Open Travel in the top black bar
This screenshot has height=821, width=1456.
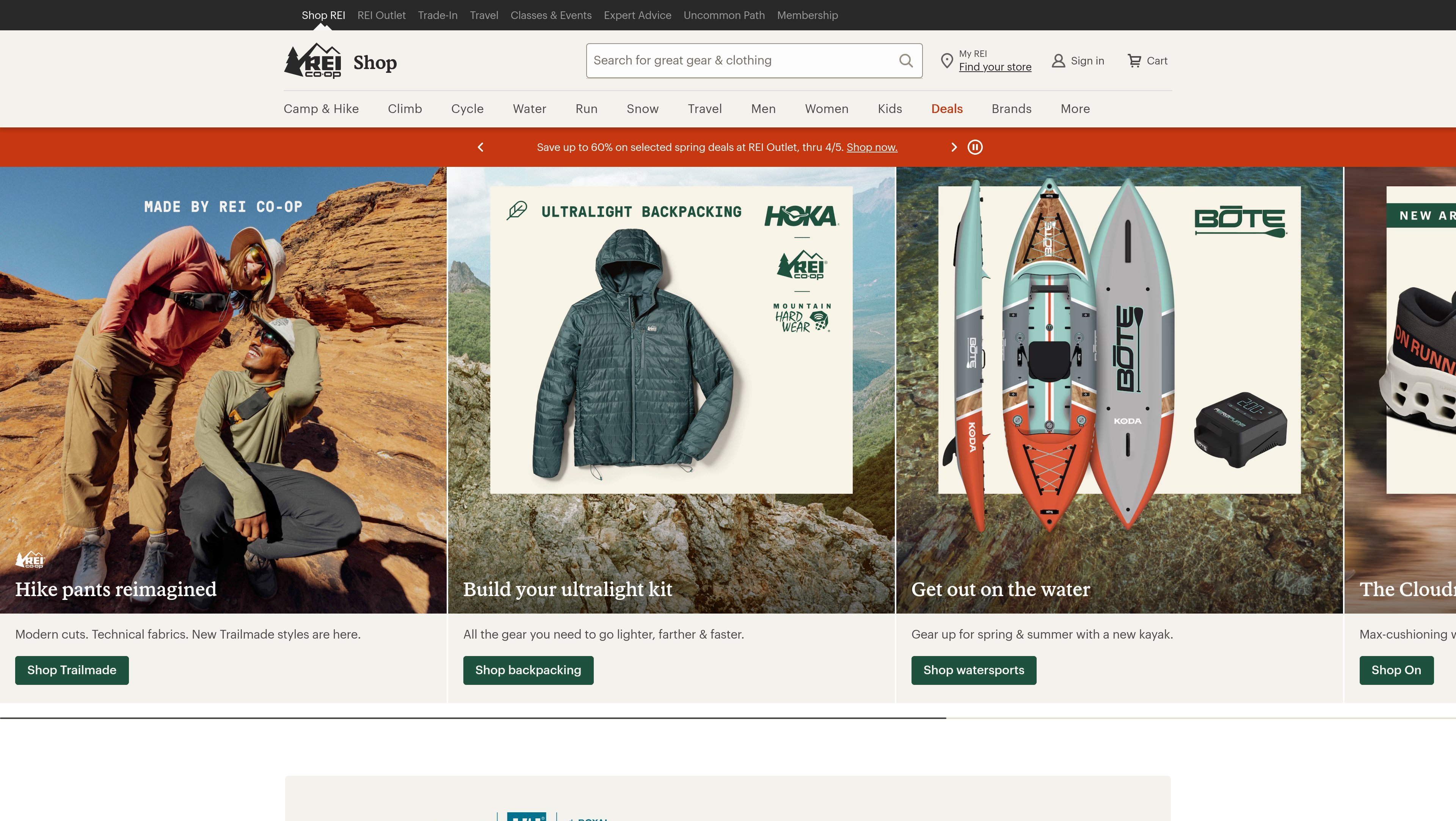[x=484, y=15]
